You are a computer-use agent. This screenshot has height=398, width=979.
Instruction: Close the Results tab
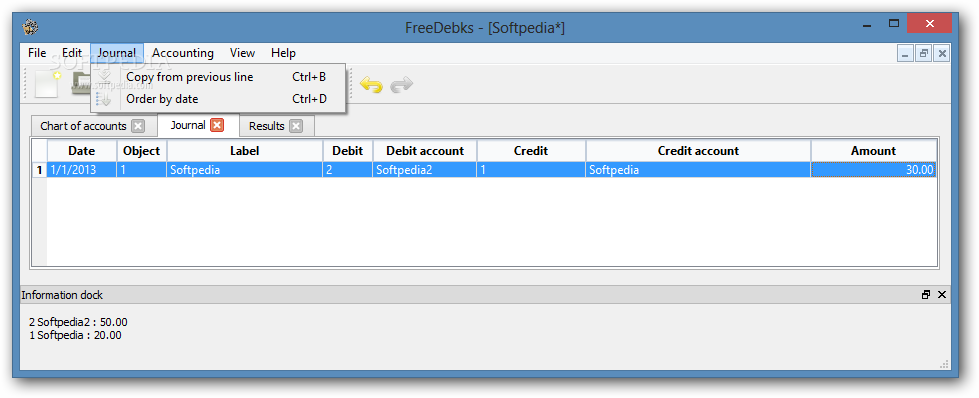296,126
